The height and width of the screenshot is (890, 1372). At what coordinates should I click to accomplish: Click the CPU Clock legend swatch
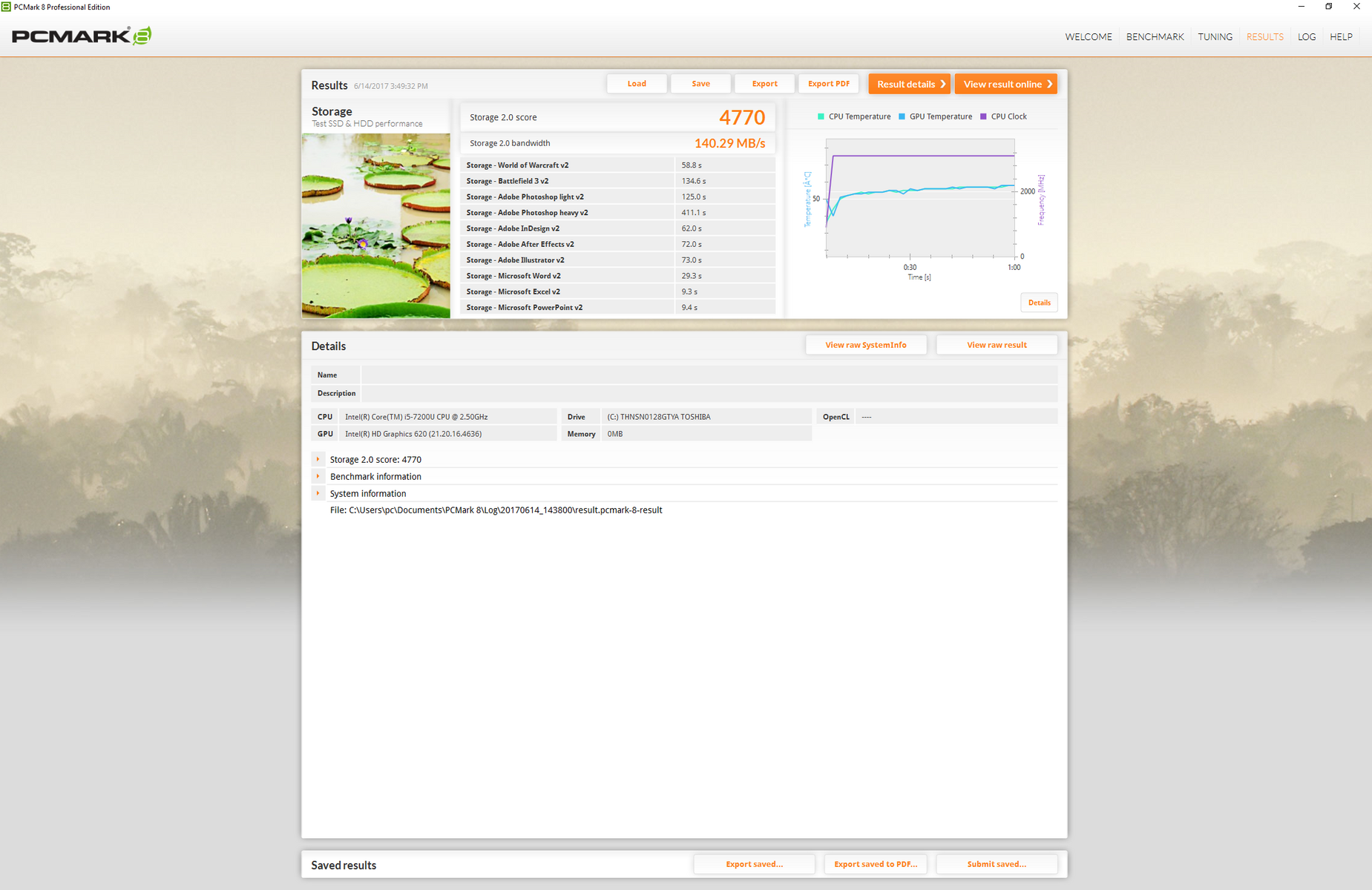tap(983, 116)
